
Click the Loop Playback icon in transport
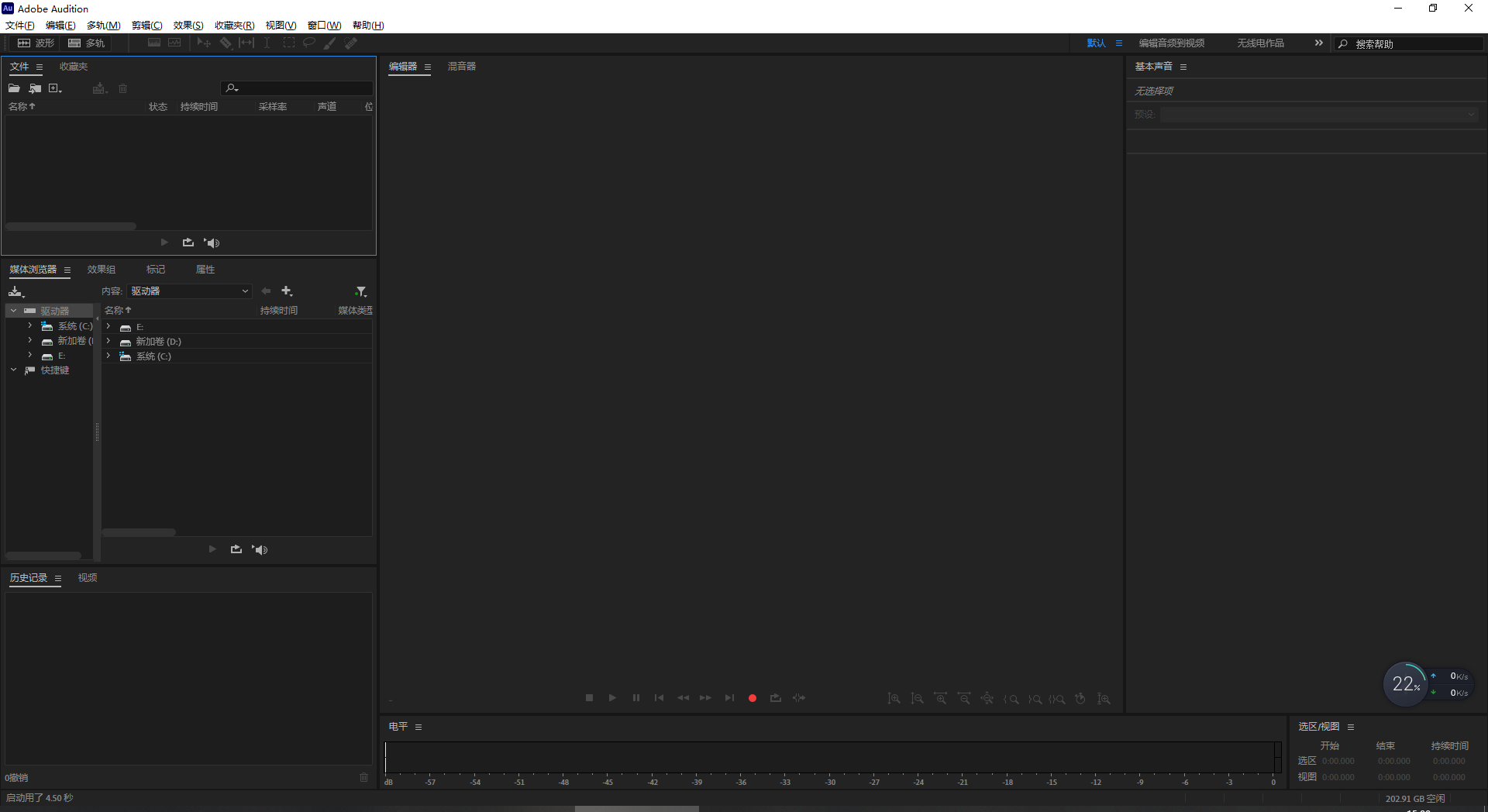click(x=775, y=698)
